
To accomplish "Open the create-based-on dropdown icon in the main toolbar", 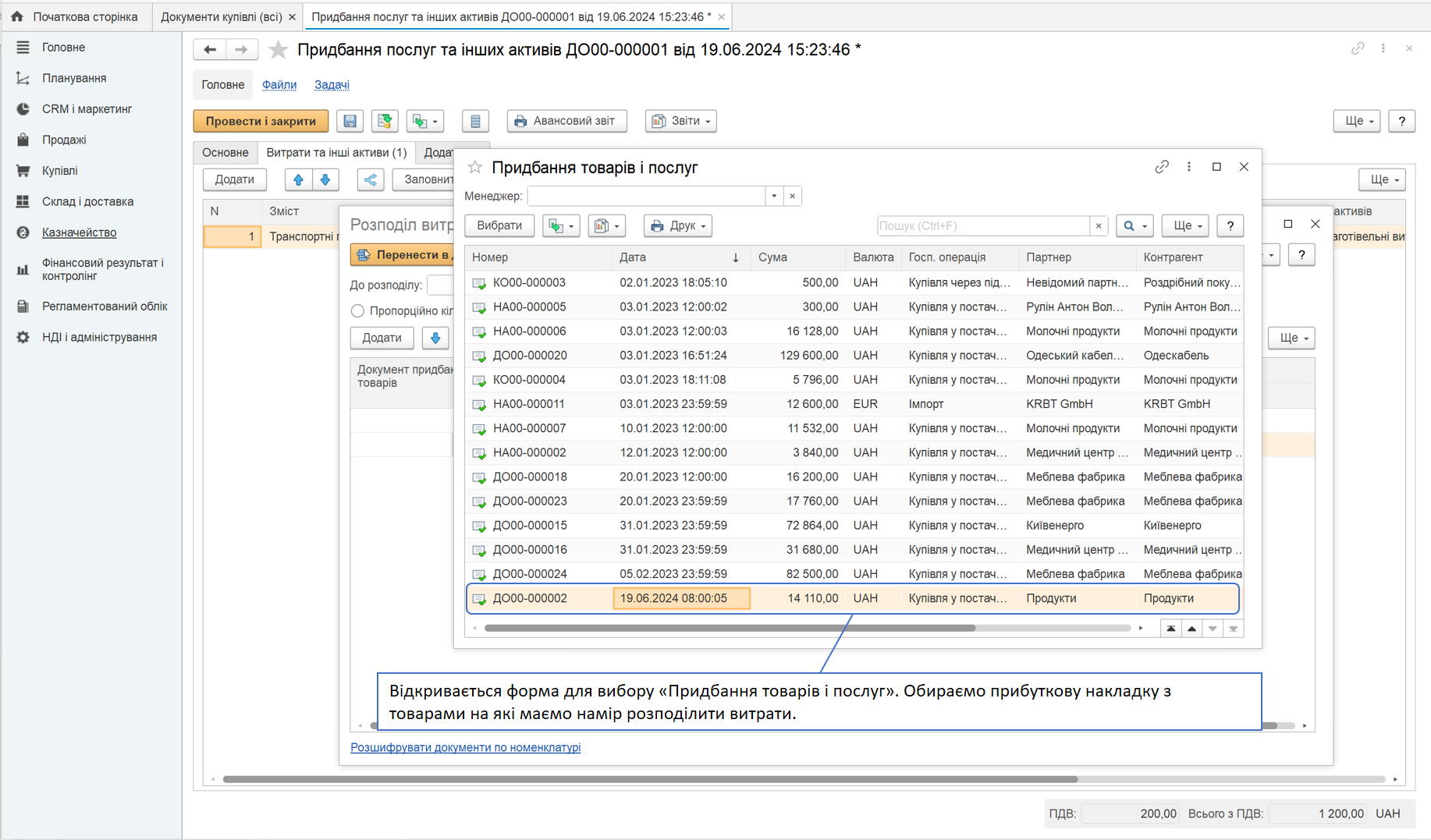I will 425,121.
